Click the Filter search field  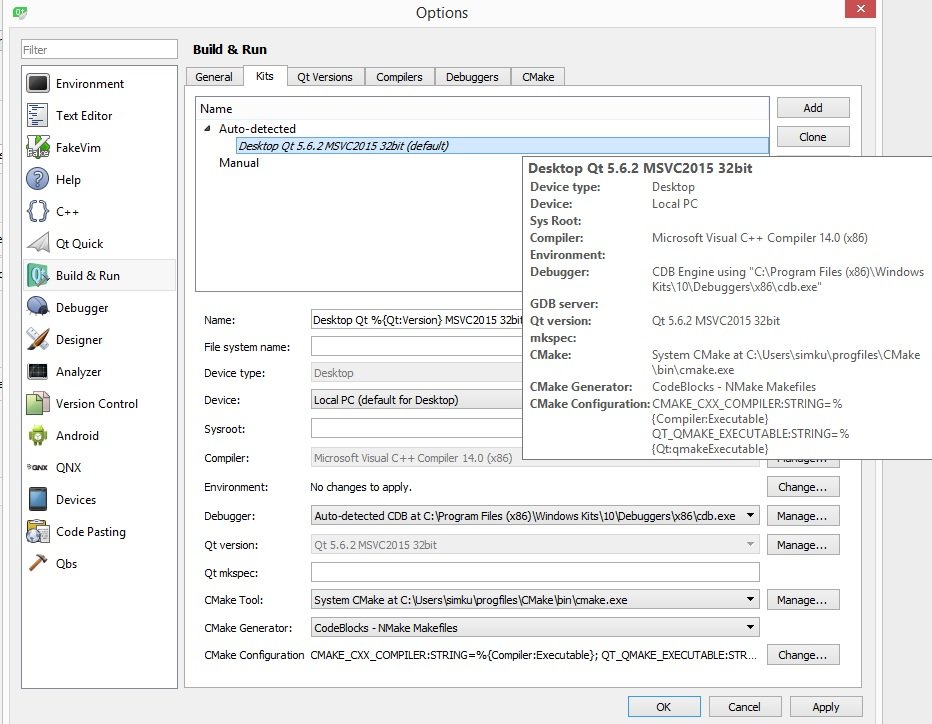click(99, 50)
